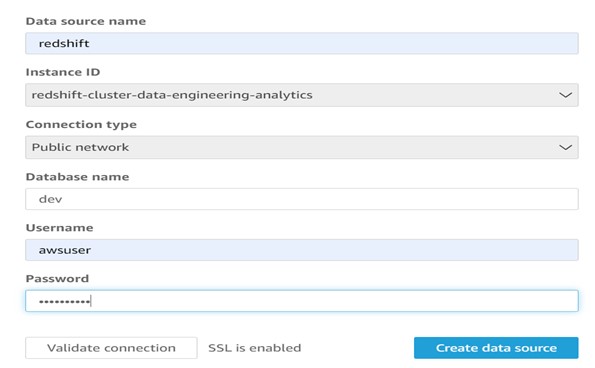Open the Instance ID dropdown
595x368 pixels.
tap(302, 95)
